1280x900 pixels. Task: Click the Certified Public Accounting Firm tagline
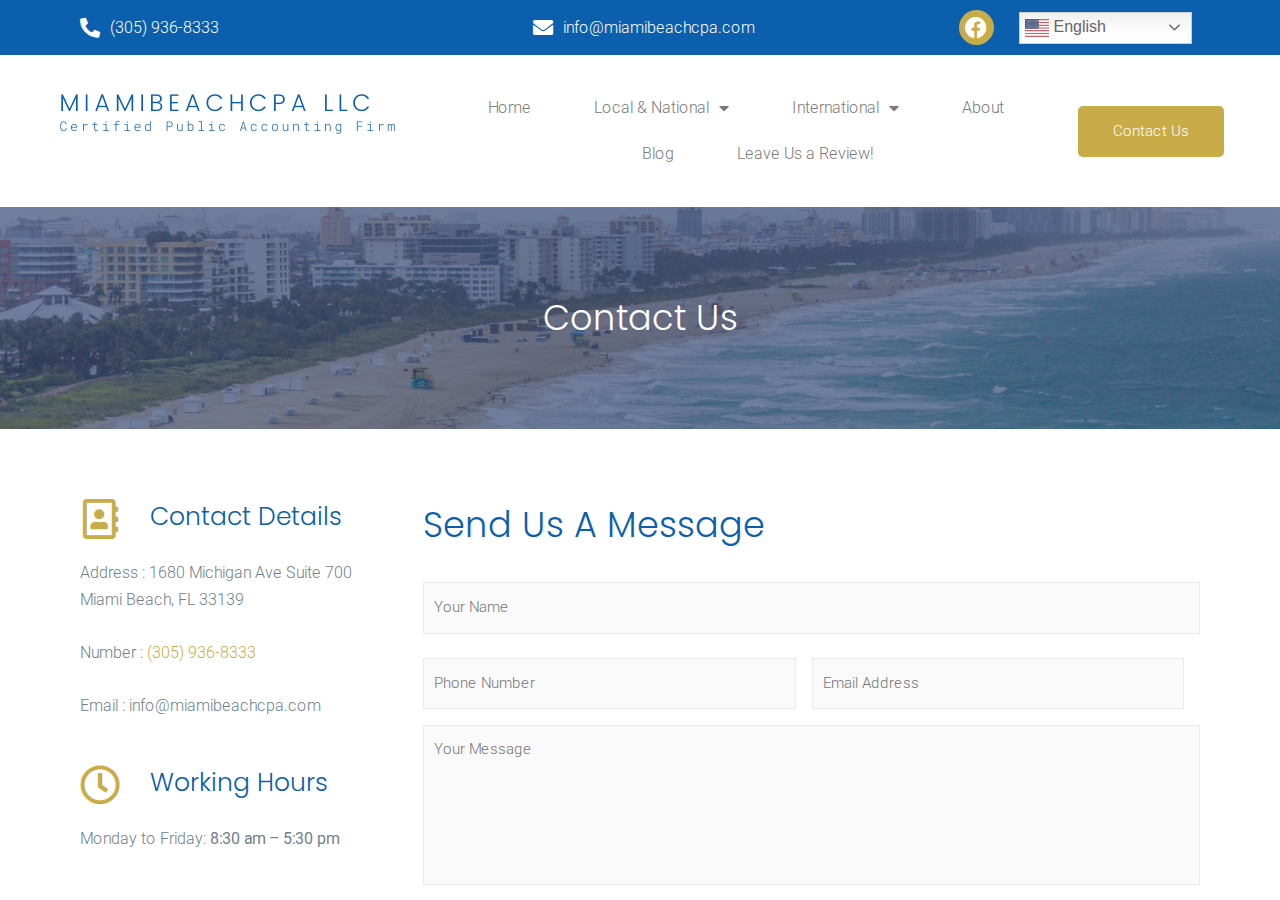228,127
